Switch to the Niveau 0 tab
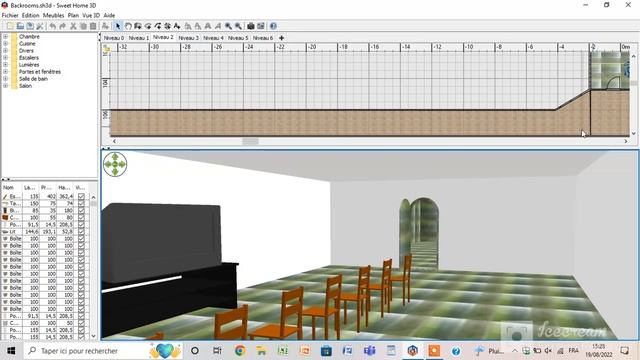Viewport: 640px width, 360px height. (114, 38)
